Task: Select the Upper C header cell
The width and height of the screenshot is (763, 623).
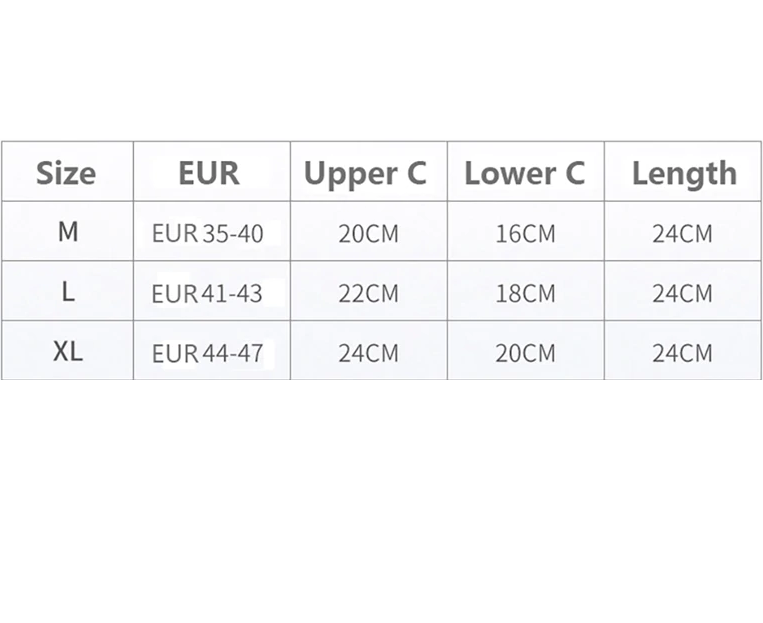Action: 365,173
